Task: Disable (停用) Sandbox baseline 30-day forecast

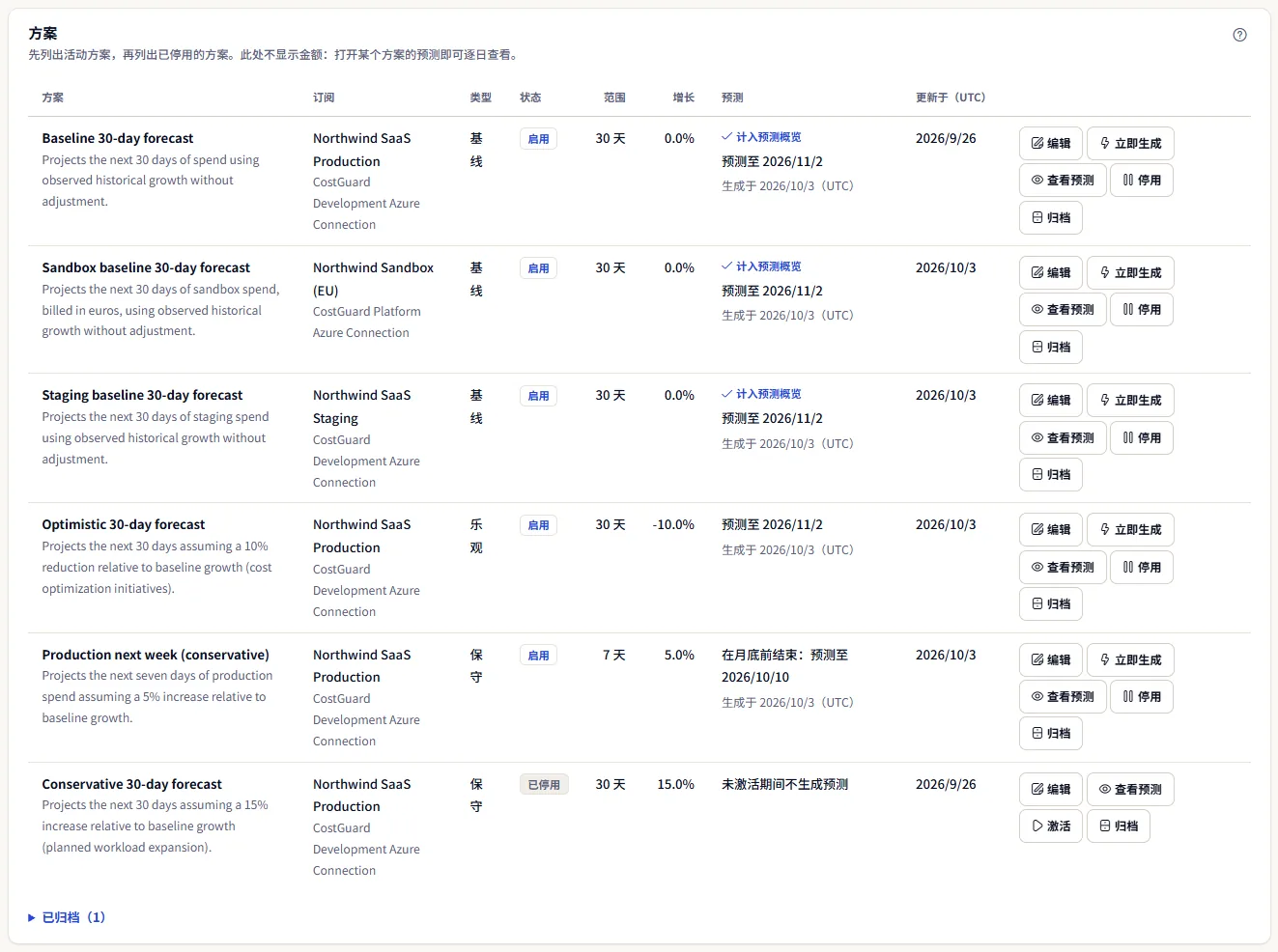Action: [x=1142, y=309]
